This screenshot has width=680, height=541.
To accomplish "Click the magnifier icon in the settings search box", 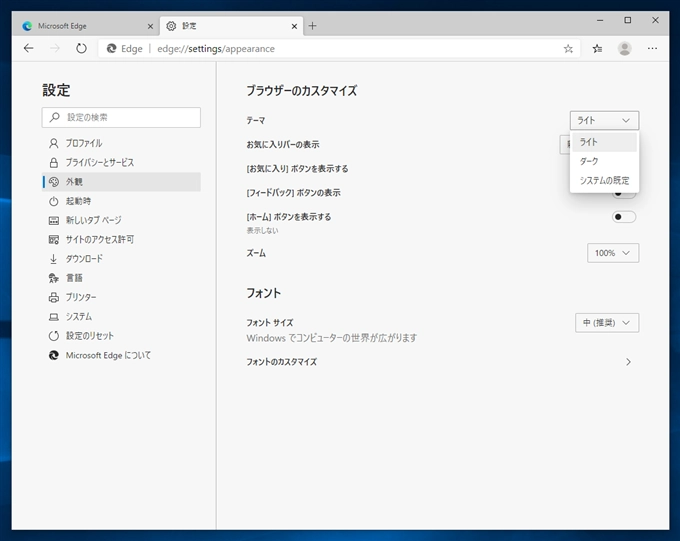I will tap(55, 117).
